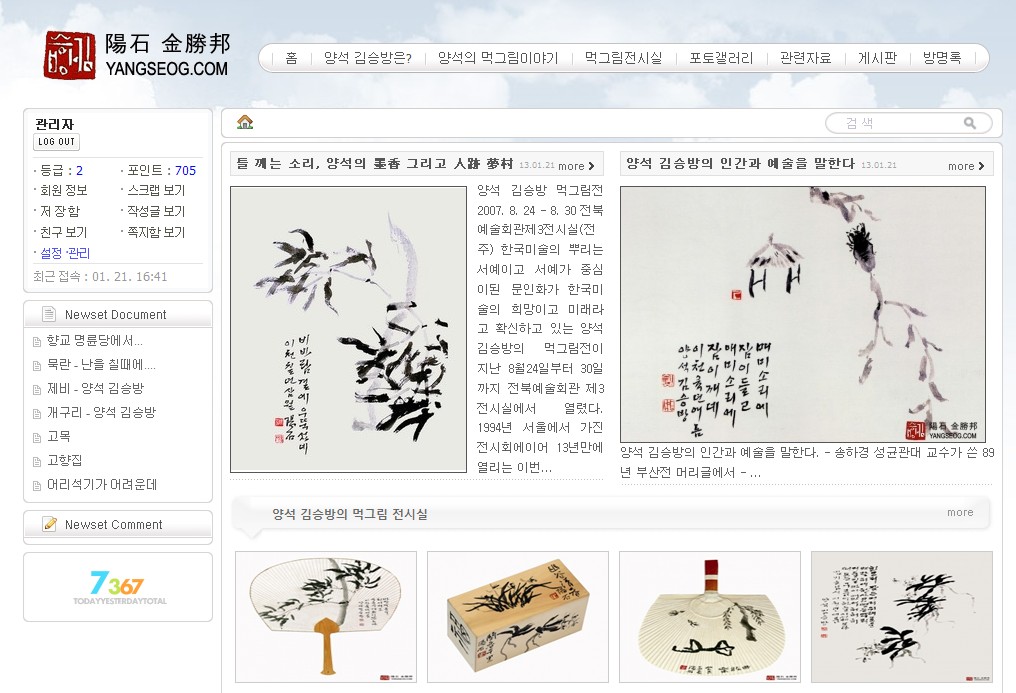Open the 게시판 menu

click(877, 58)
